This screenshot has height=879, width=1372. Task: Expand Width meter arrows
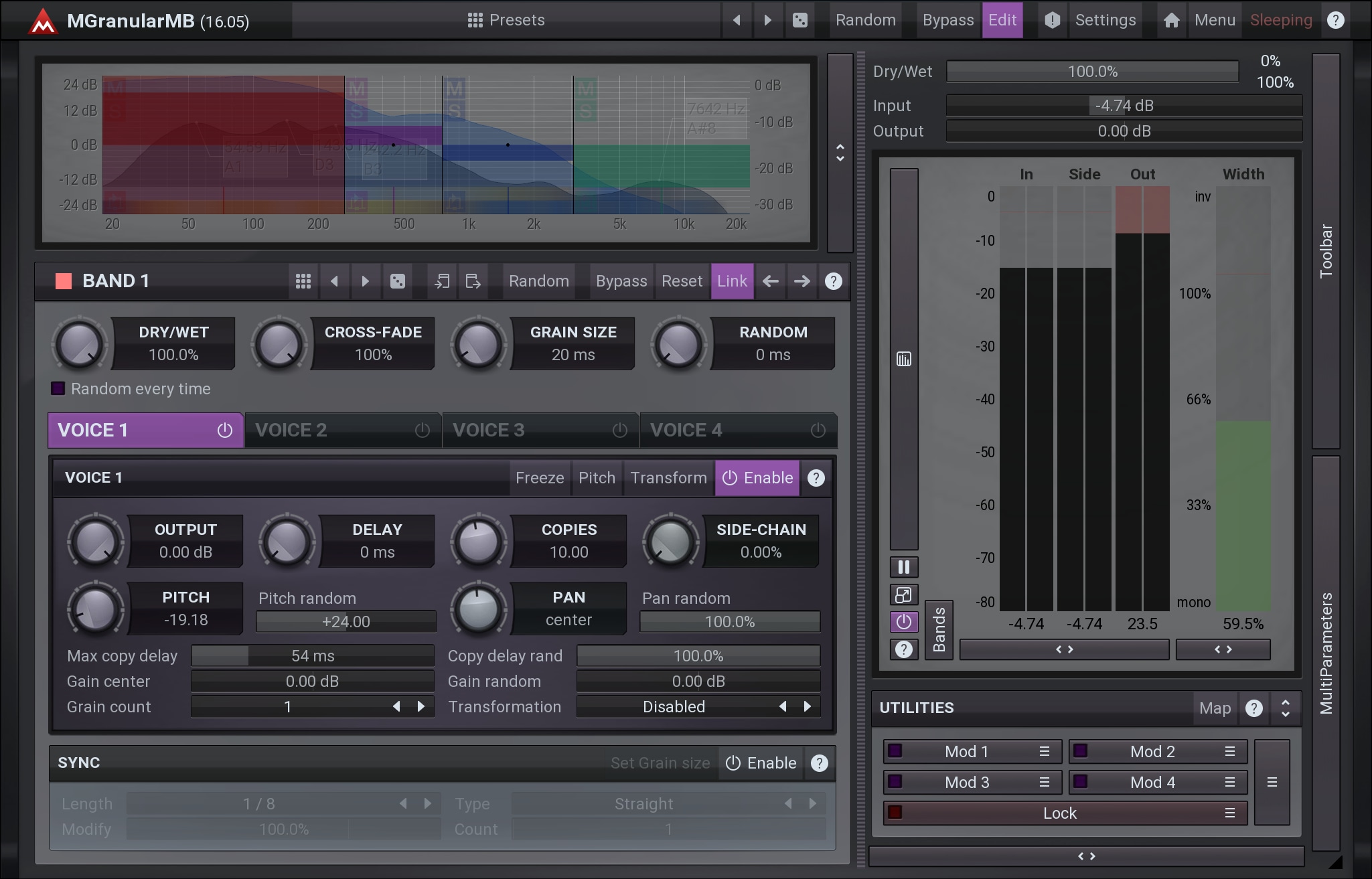point(1223,649)
